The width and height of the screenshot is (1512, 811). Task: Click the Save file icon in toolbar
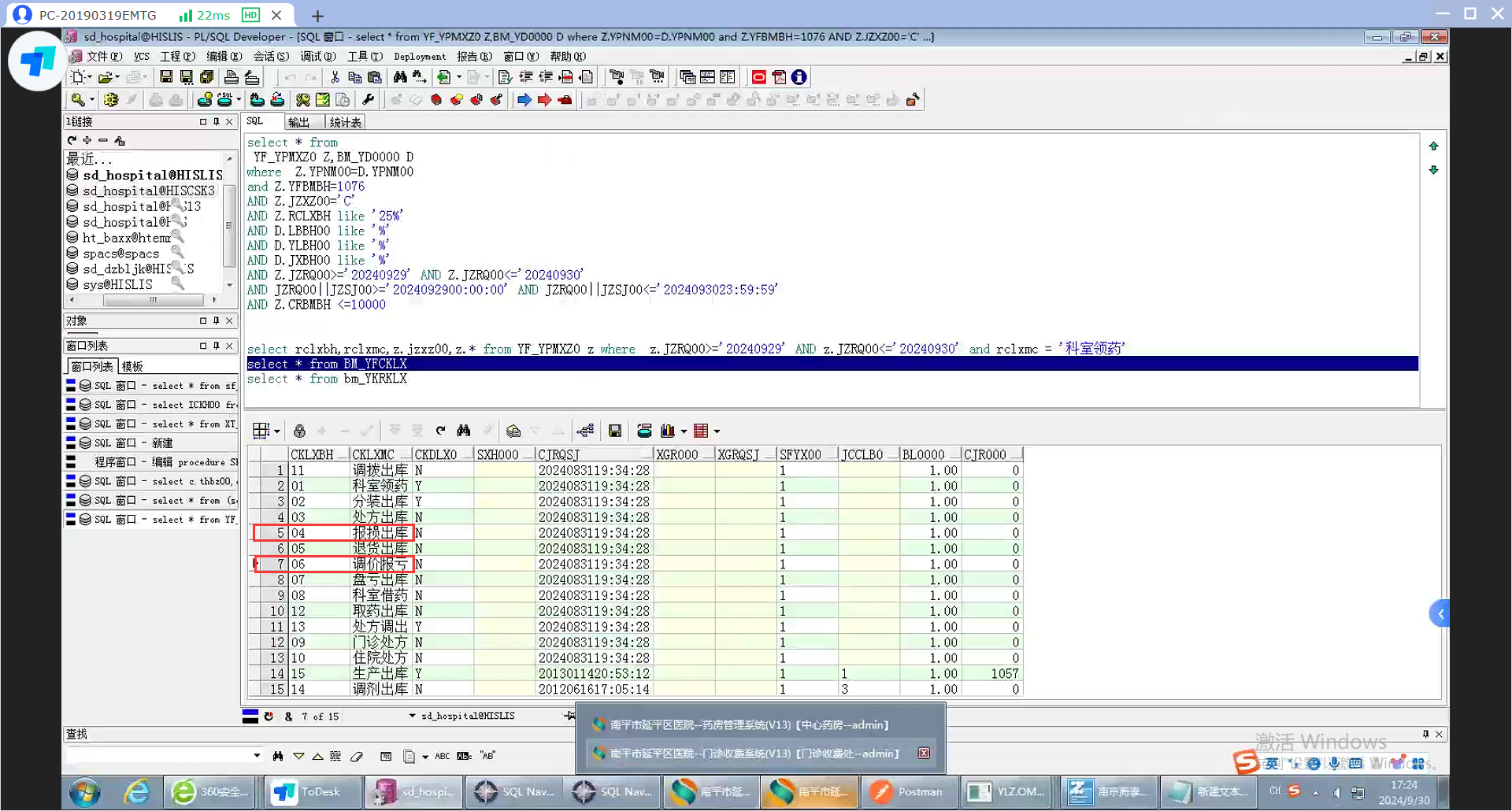tap(166, 77)
